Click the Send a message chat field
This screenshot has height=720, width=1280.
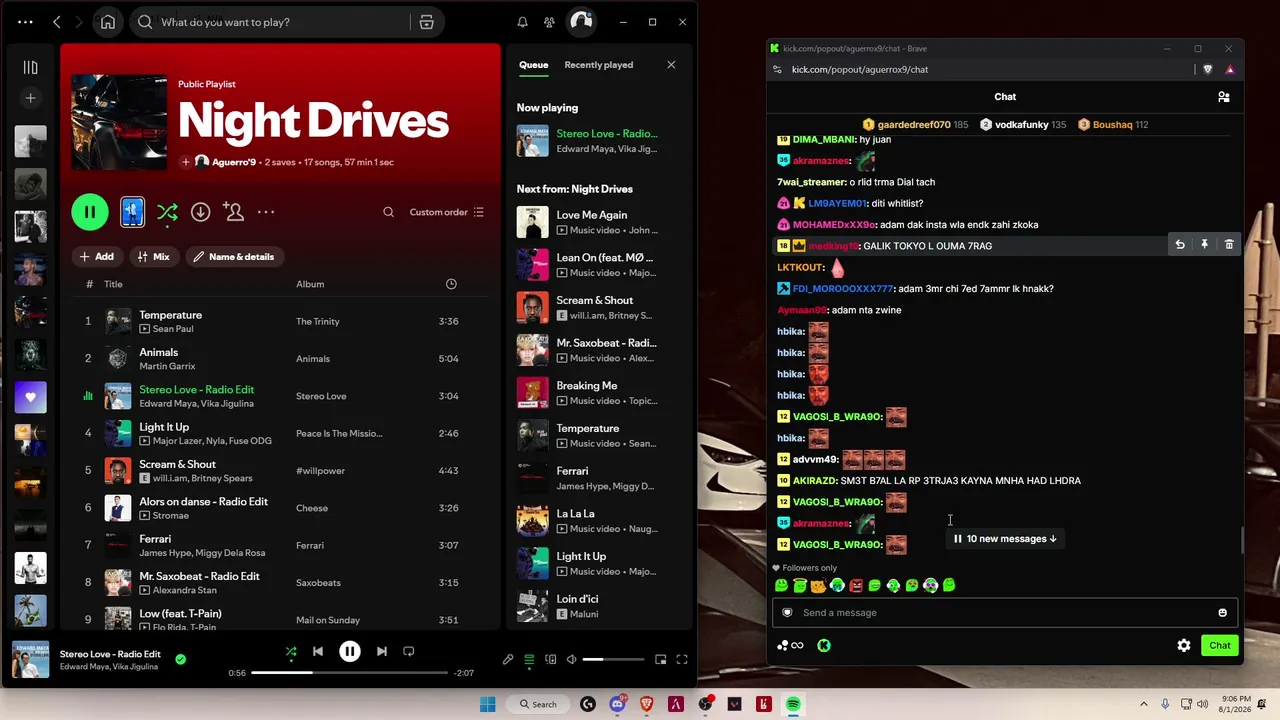pyautogui.click(x=1005, y=613)
